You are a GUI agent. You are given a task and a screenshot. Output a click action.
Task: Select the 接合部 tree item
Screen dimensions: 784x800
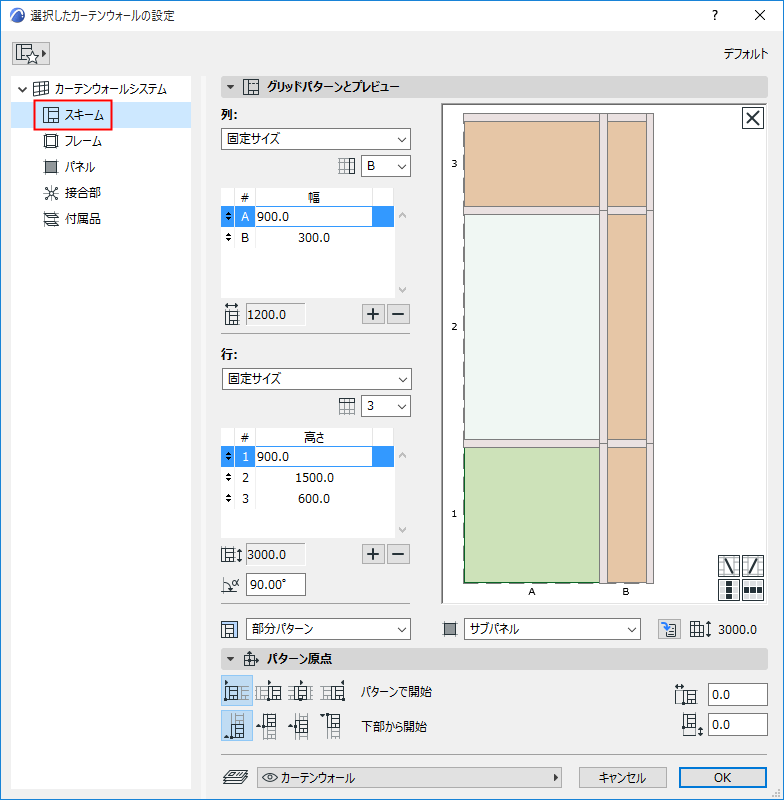coord(72,193)
